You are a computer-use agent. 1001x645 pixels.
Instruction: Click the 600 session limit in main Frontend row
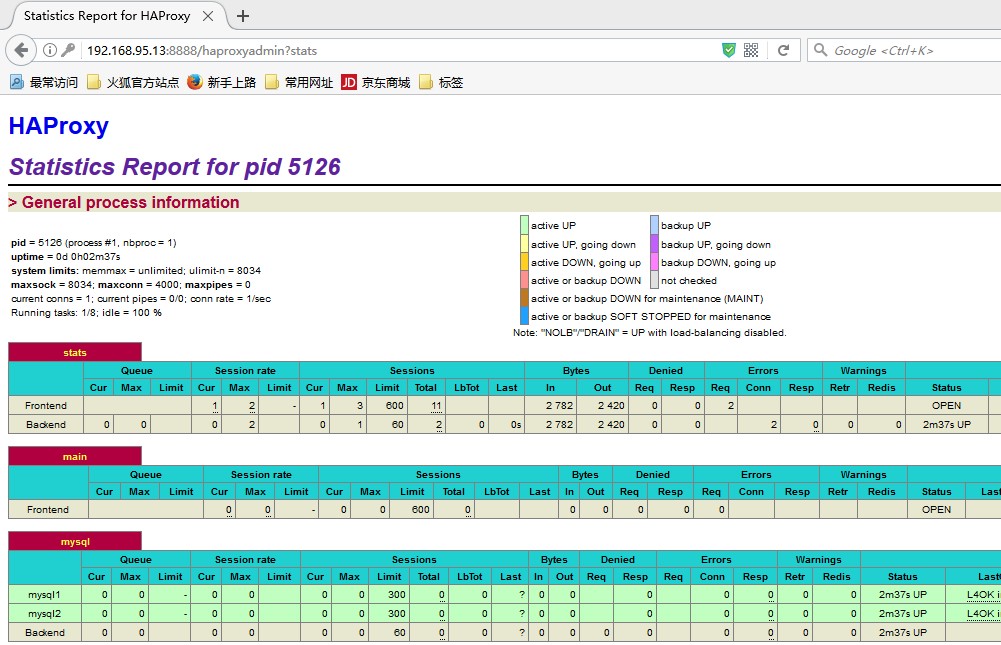coord(421,510)
